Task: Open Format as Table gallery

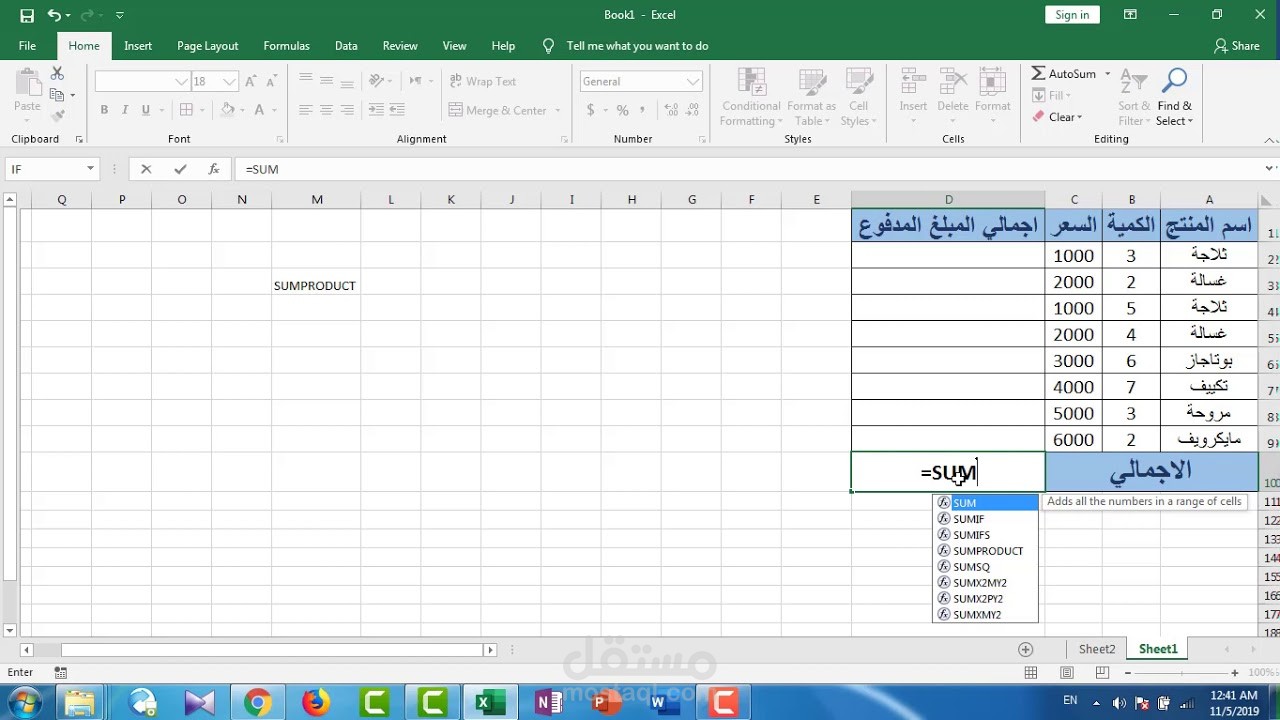Action: click(x=811, y=97)
